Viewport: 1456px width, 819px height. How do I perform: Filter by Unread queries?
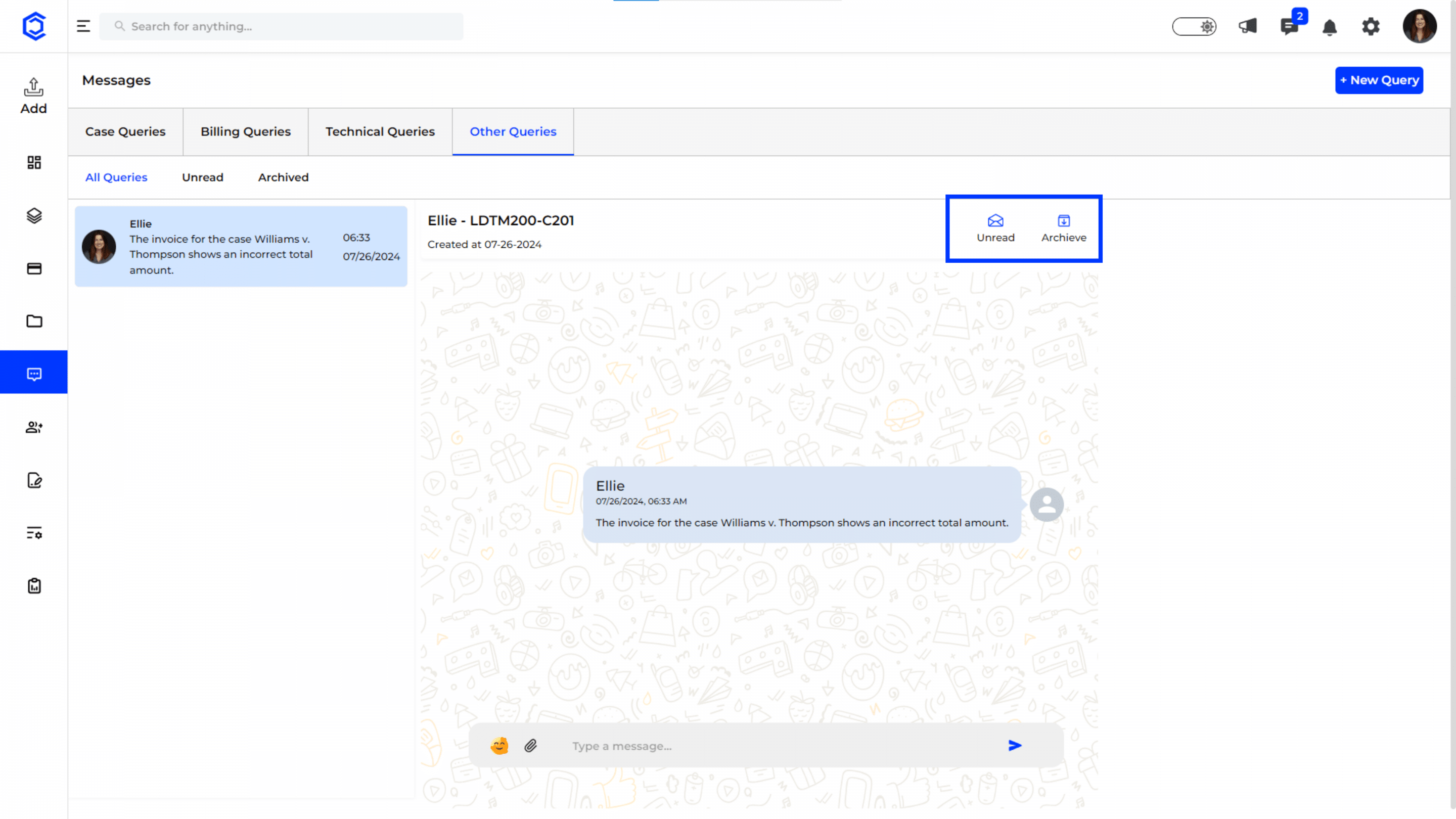tap(202, 177)
